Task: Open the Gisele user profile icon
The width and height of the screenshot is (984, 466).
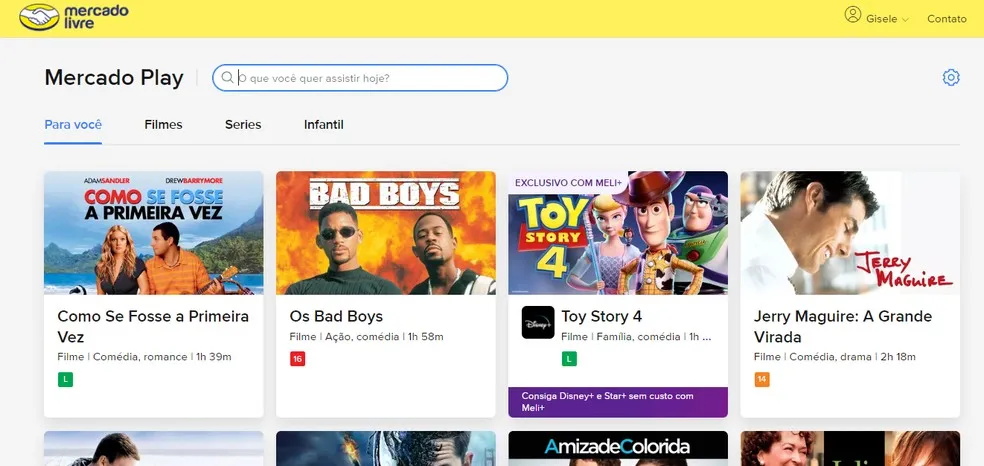Action: click(852, 14)
